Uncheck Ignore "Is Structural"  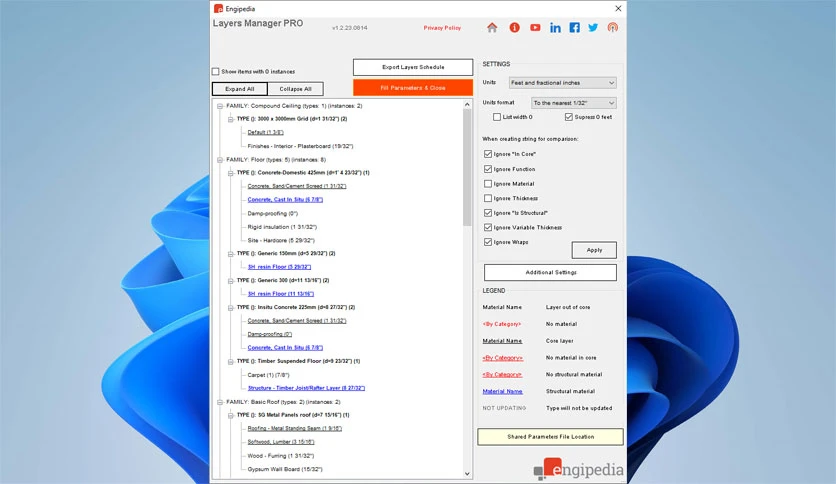[x=487, y=213]
